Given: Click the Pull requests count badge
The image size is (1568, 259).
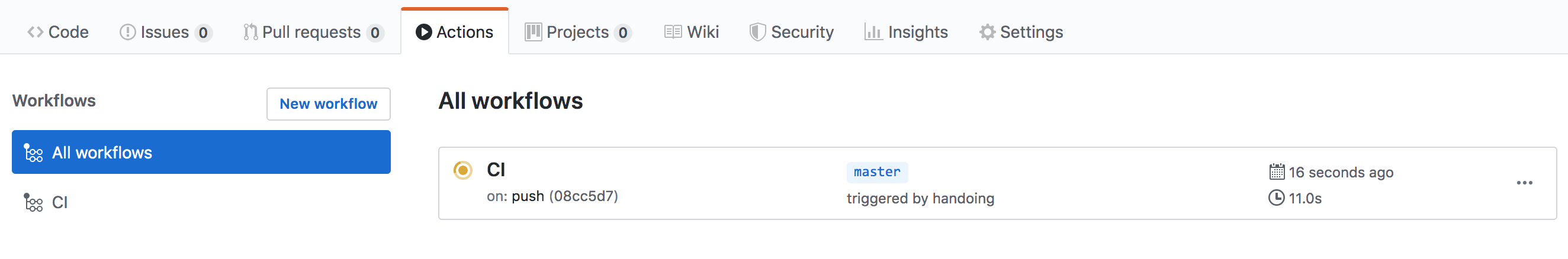Looking at the screenshot, I should point(375,32).
